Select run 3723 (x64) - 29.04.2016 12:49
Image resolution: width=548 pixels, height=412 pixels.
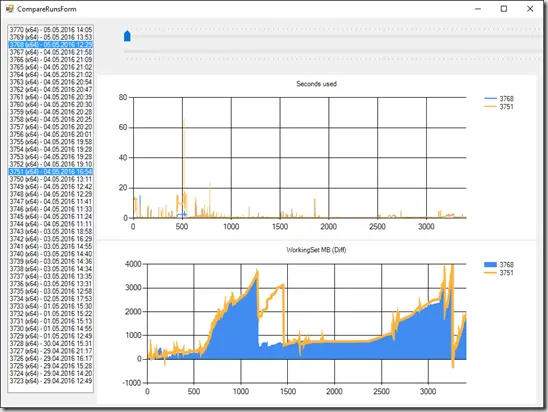51,381
